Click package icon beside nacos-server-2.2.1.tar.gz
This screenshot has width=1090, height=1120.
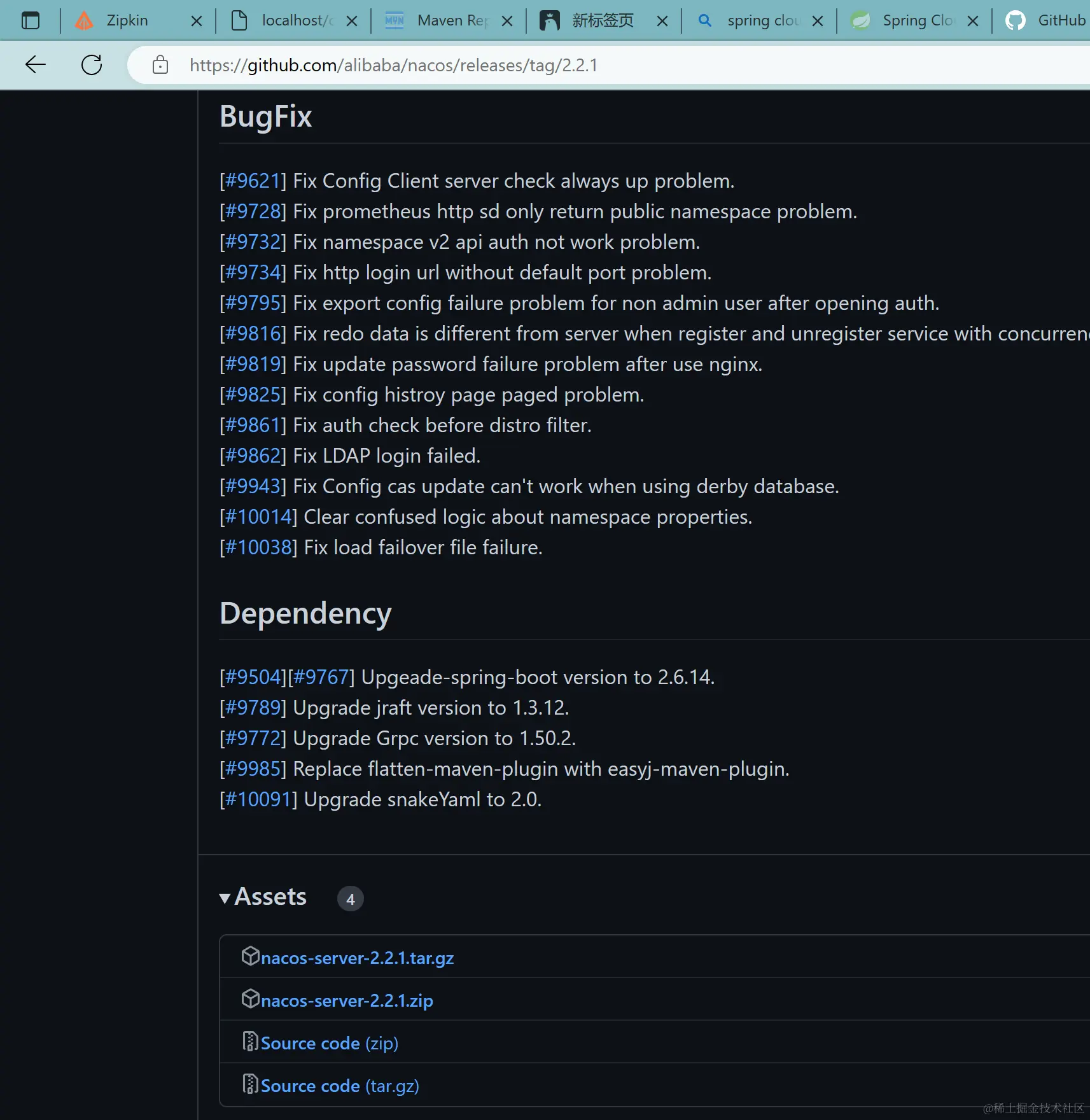251,956
